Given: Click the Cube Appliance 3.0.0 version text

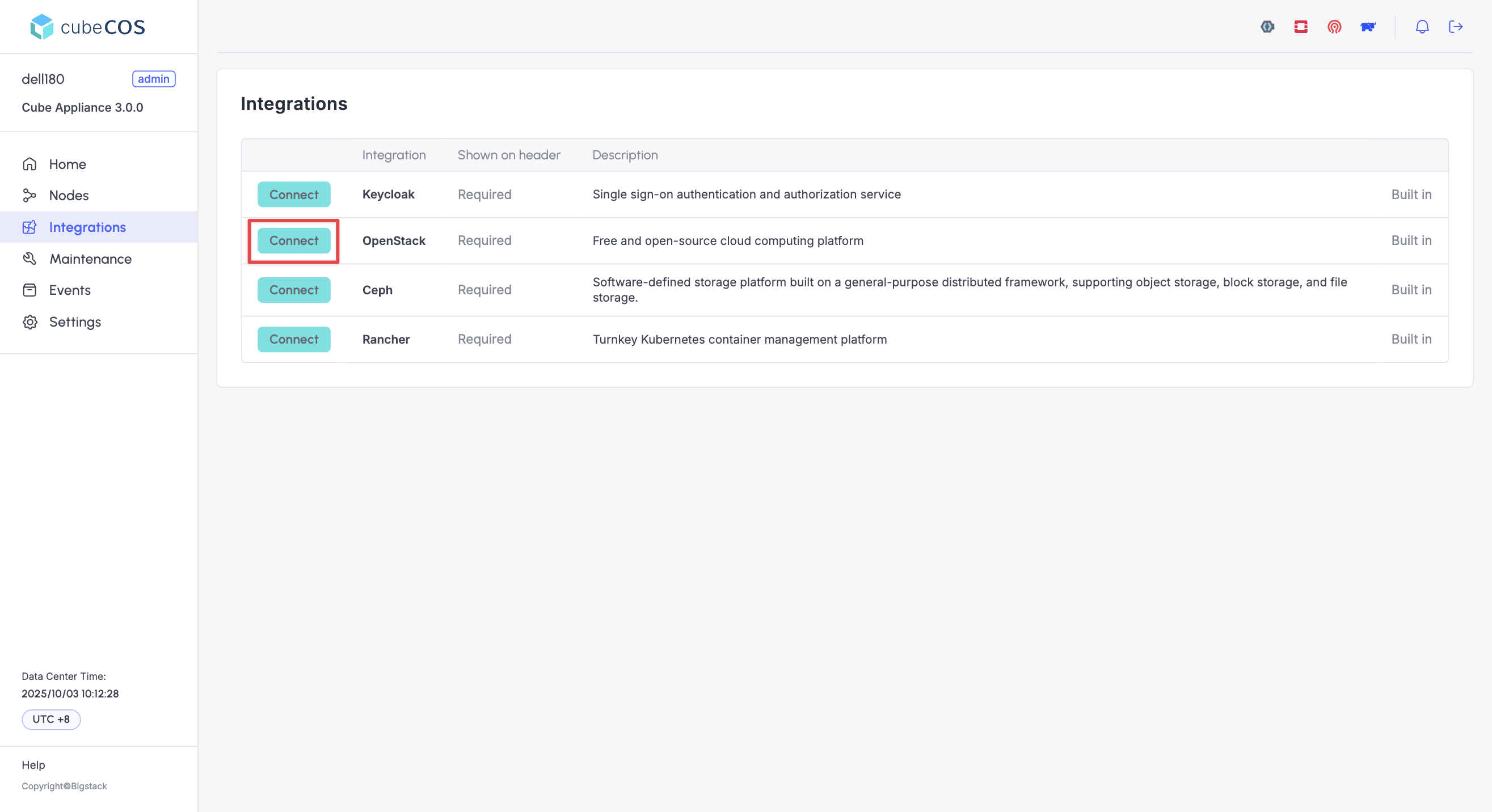Looking at the screenshot, I should point(82,108).
